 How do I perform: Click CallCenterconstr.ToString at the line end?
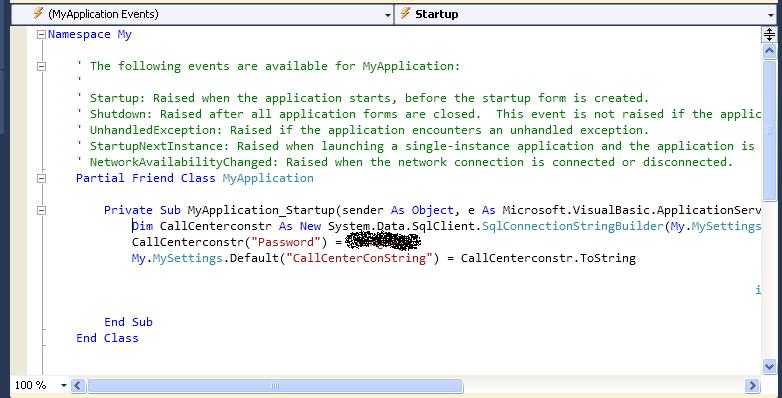[x=548, y=258]
